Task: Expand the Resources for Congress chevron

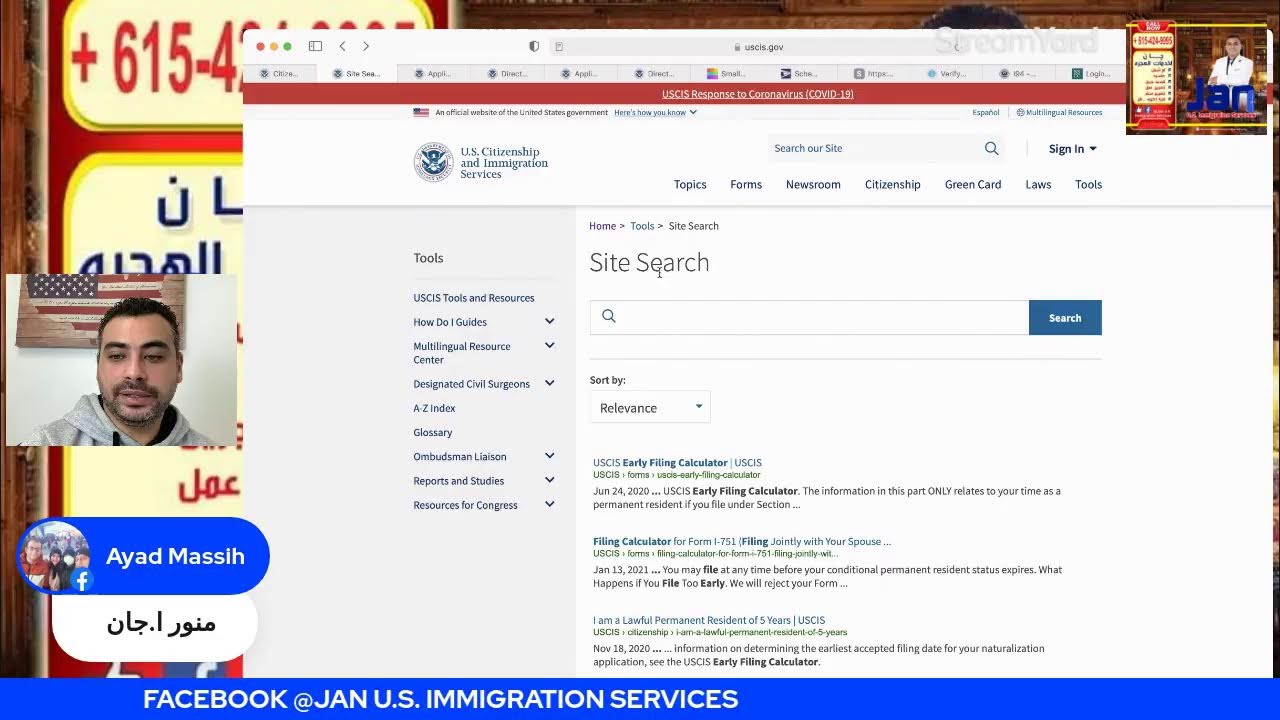Action: tap(549, 504)
